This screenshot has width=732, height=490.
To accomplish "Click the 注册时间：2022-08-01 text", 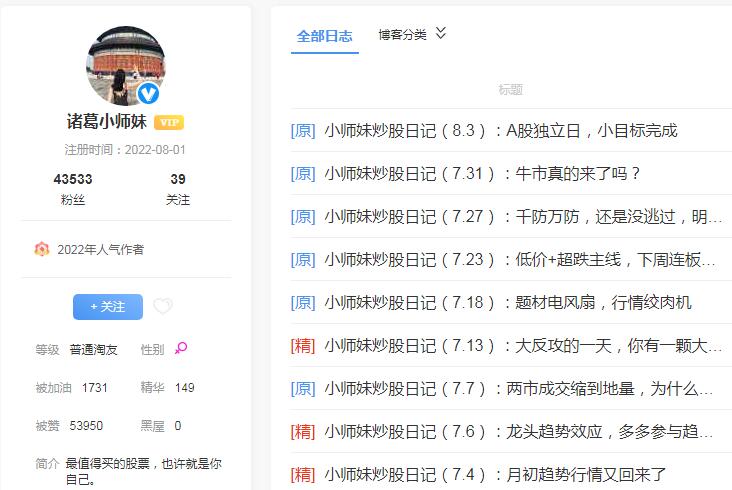I will 125,150.
